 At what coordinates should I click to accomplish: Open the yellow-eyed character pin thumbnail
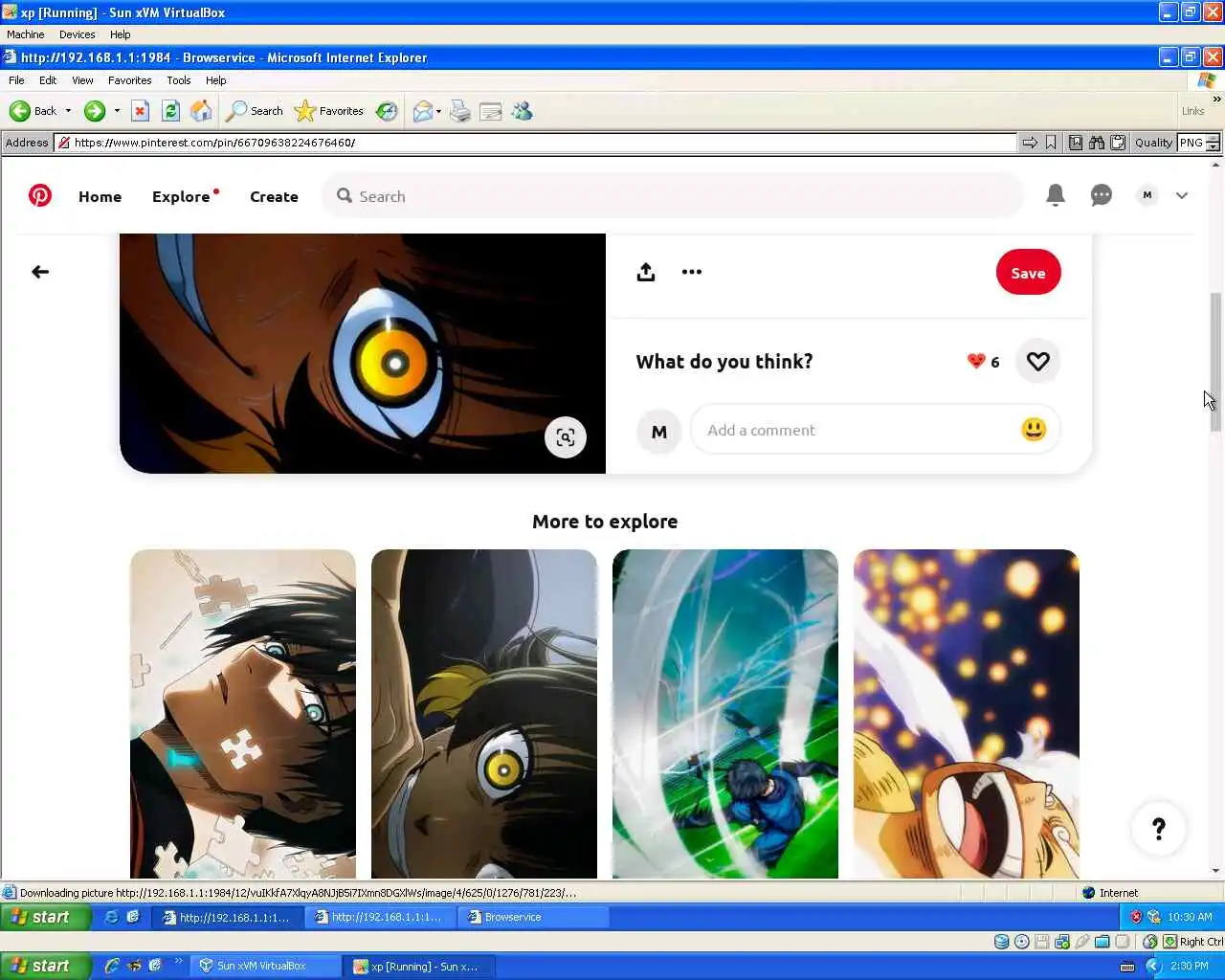click(484, 714)
